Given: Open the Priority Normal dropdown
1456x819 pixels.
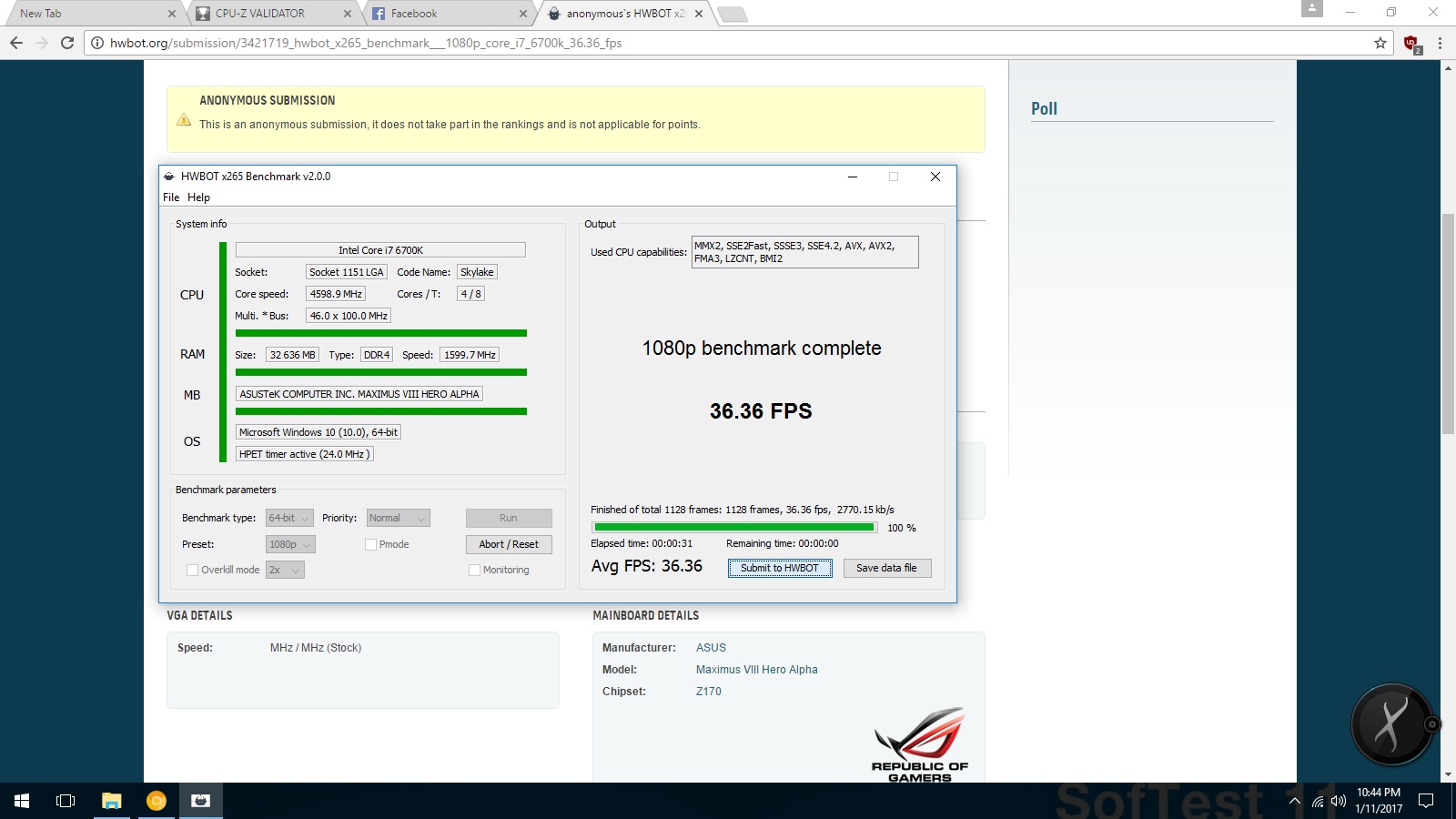Looking at the screenshot, I should tap(398, 518).
